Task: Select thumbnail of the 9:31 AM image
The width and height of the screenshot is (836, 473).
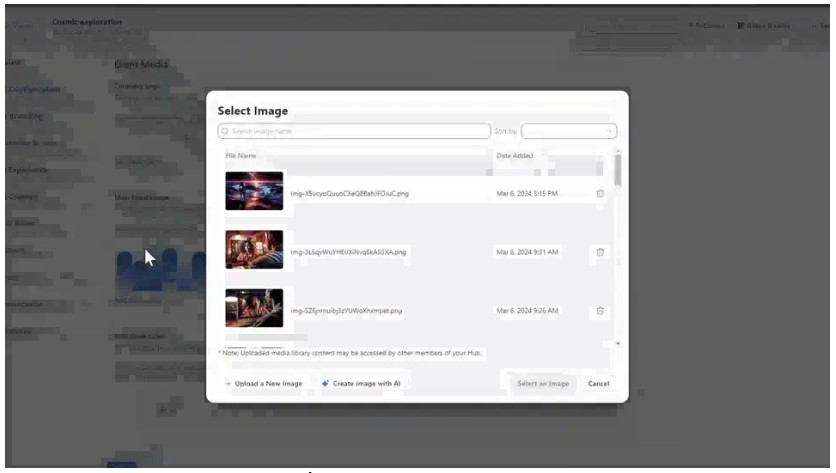Action: point(254,250)
